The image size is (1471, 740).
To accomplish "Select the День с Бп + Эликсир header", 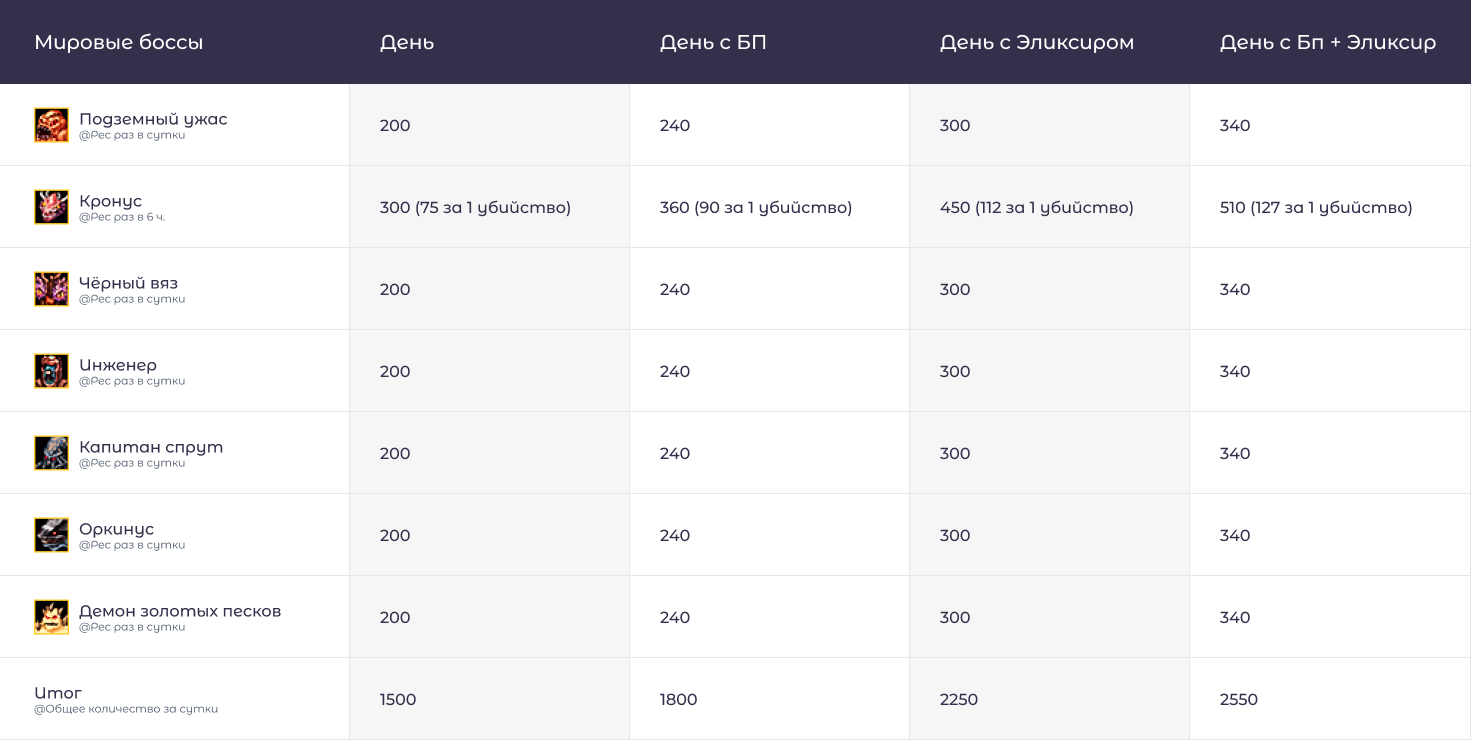I will tap(1328, 43).
